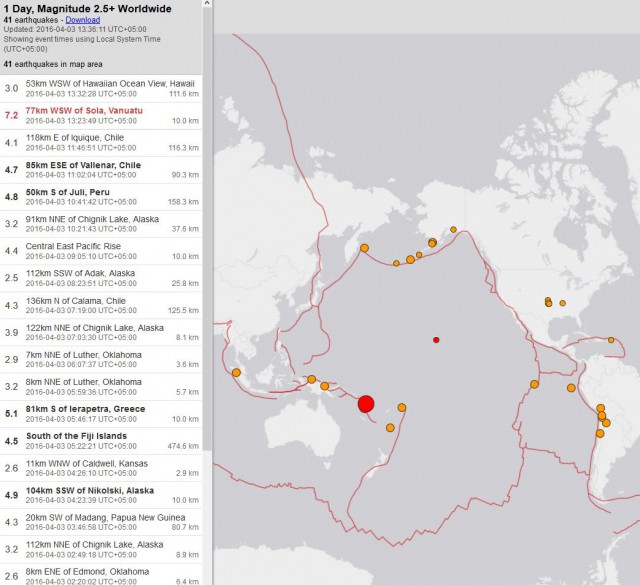Select the orange marker near Sumatra, far left
Viewport: 640px width, 585px height.
pos(236,373)
